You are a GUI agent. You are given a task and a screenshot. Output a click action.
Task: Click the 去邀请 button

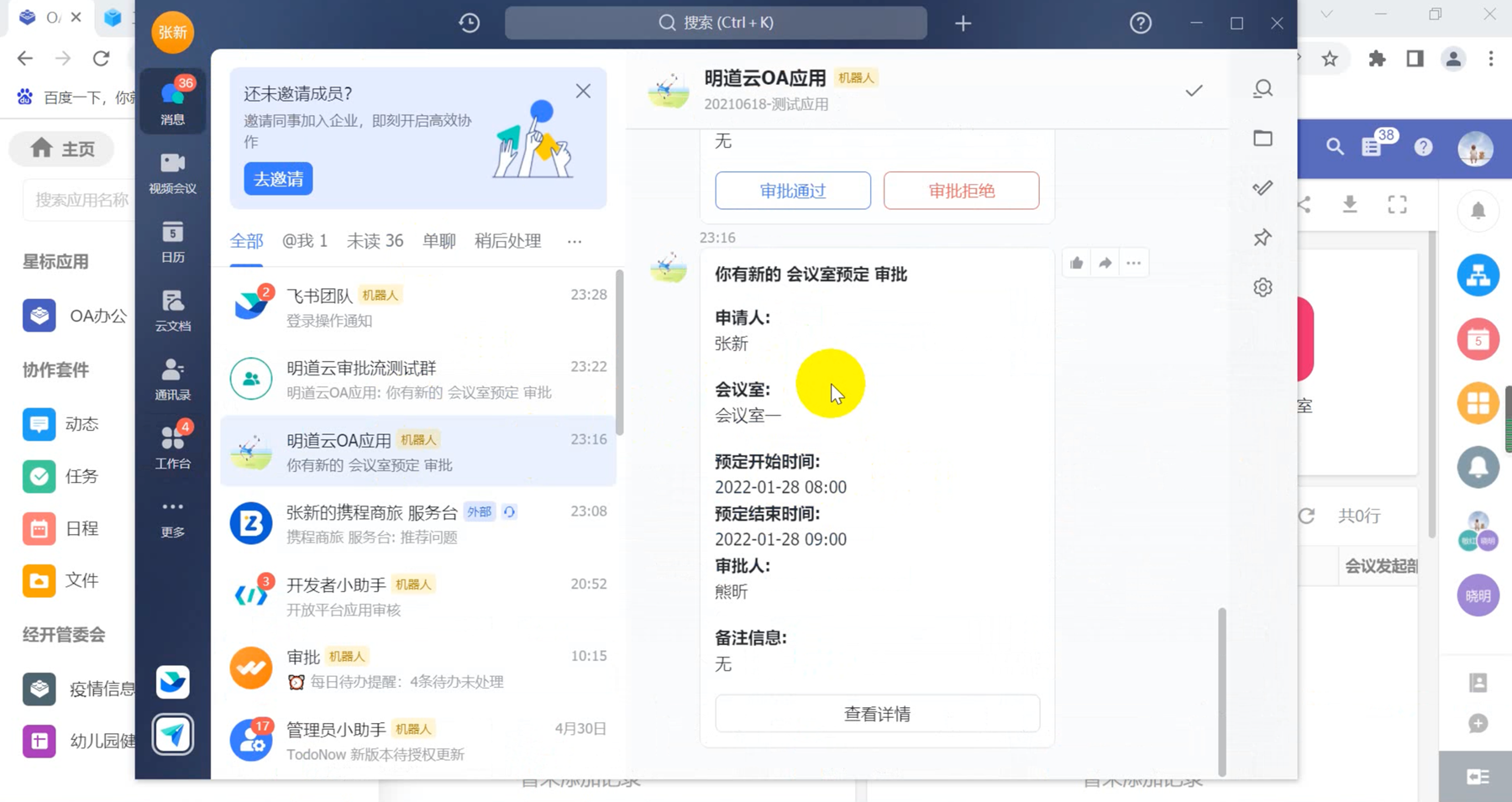[278, 179]
